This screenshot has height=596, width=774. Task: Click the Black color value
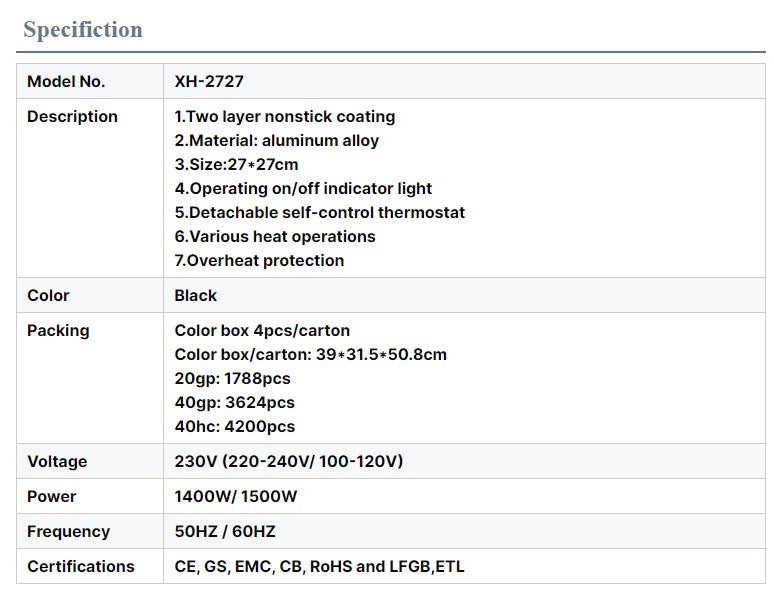pos(196,296)
